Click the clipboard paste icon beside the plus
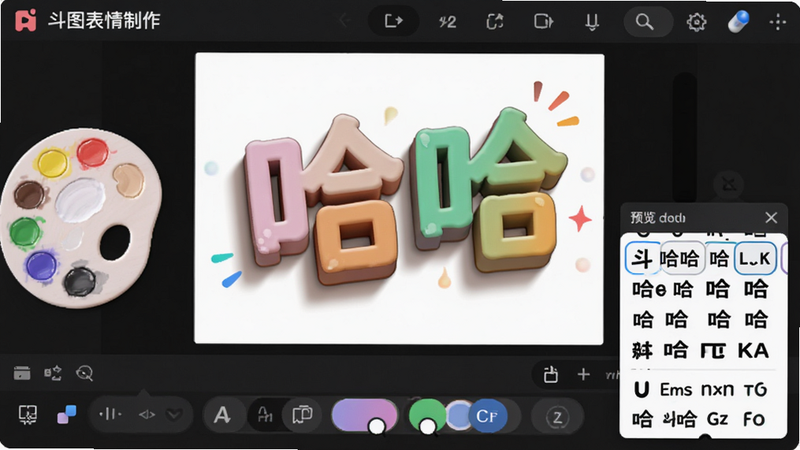 click(550, 374)
